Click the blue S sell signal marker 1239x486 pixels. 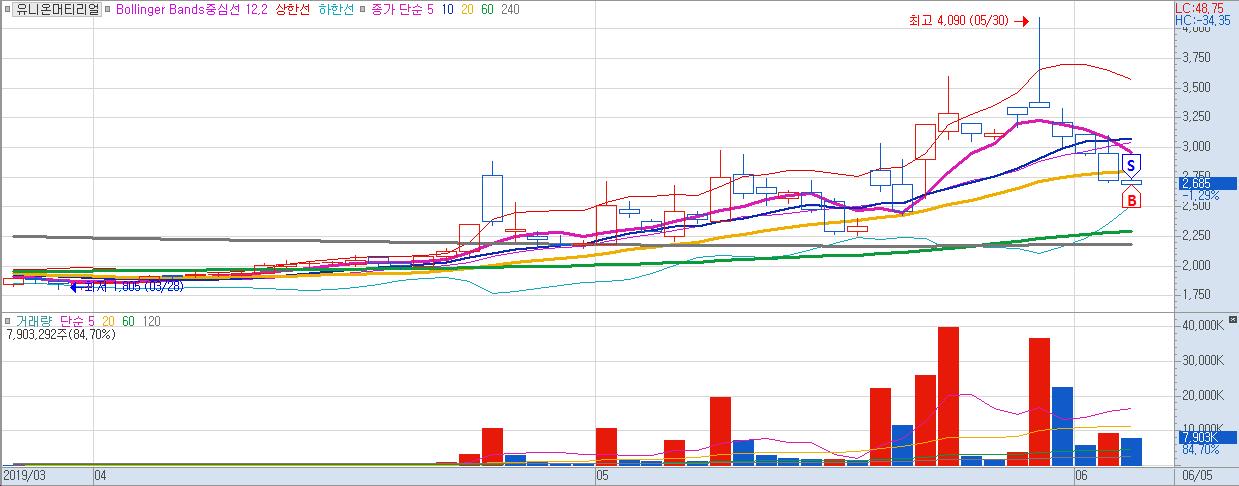(x=1131, y=167)
